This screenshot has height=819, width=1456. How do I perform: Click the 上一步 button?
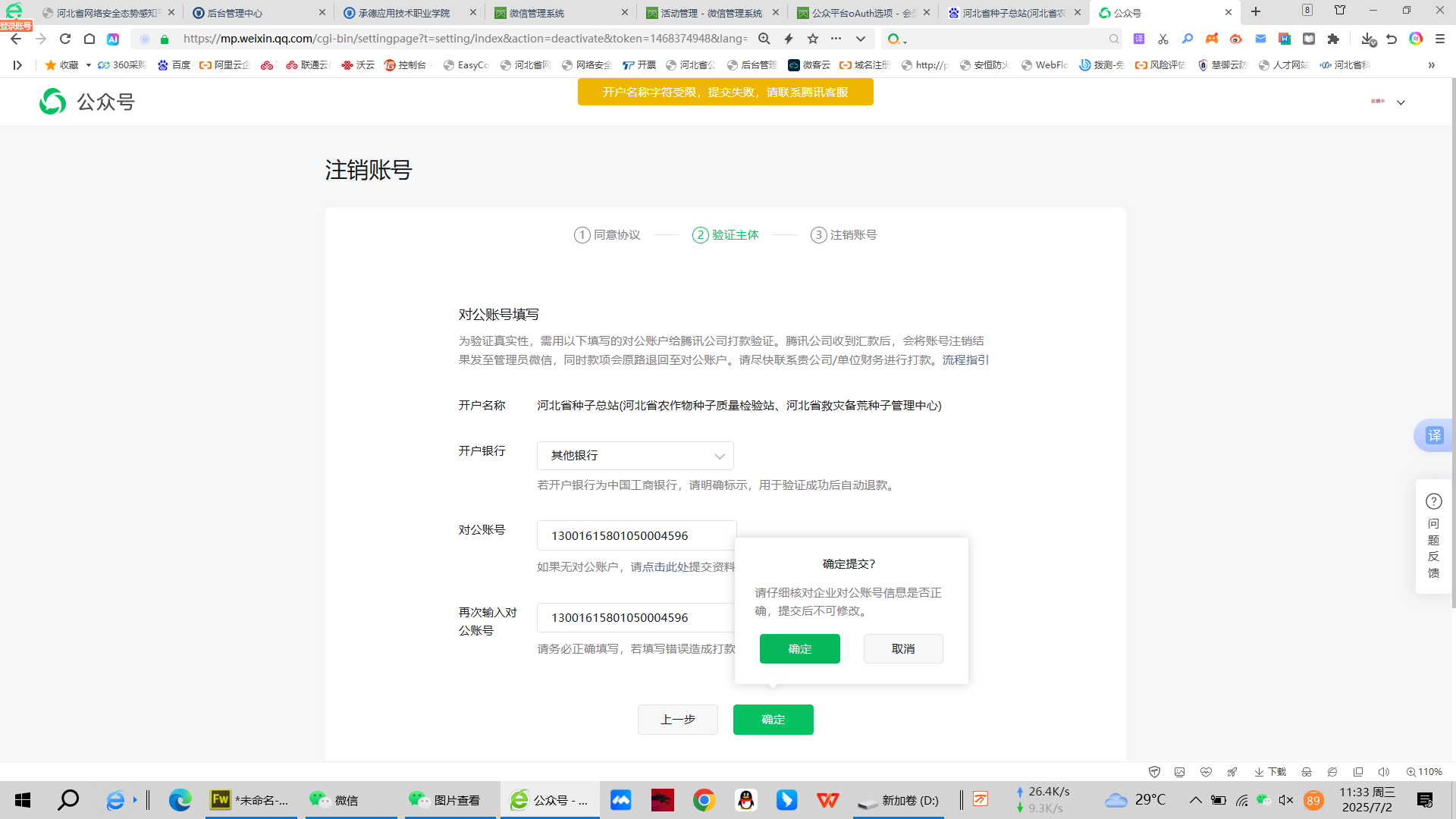[677, 720]
